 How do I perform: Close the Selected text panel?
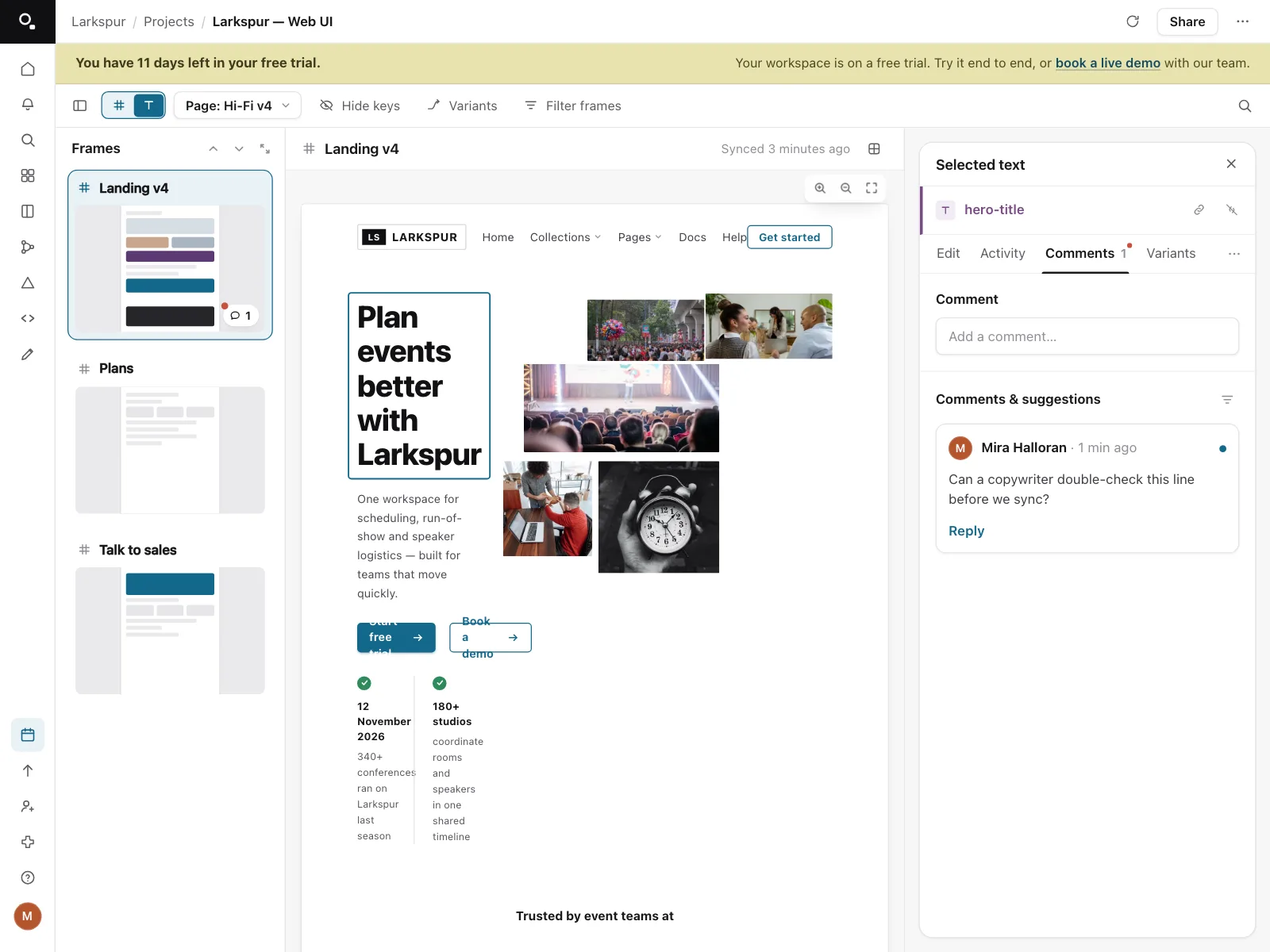click(x=1231, y=164)
